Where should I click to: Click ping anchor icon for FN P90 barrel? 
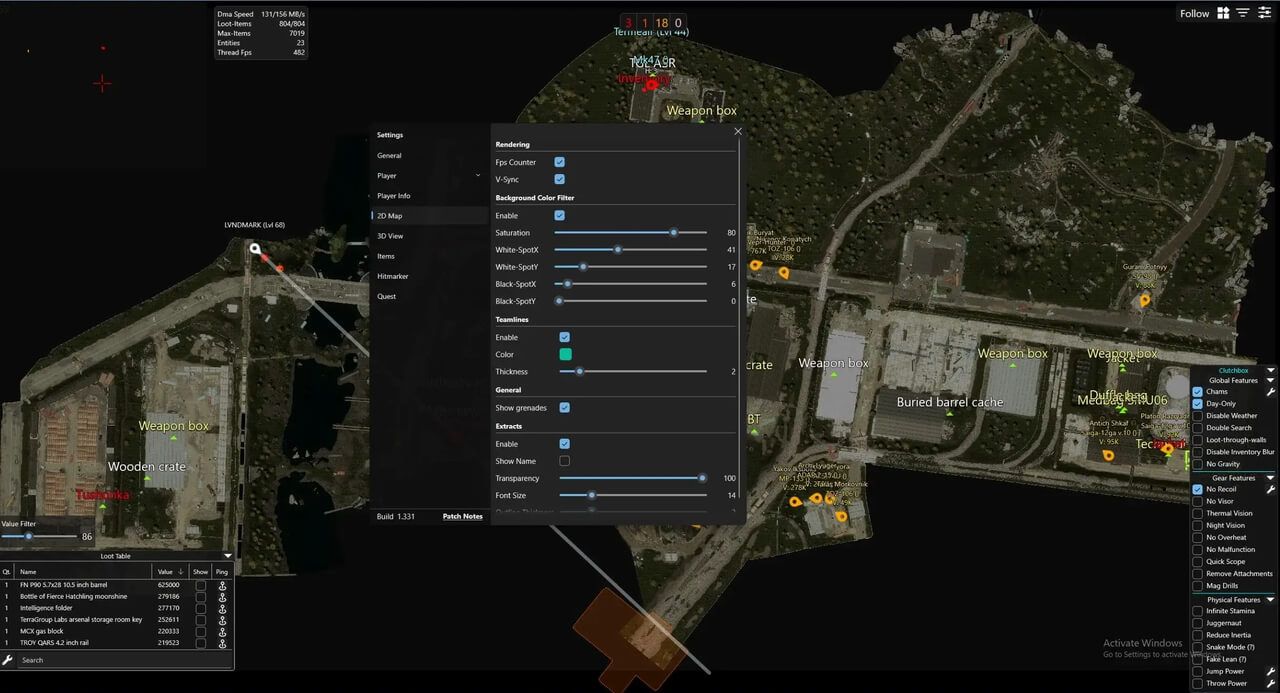pos(222,585)
